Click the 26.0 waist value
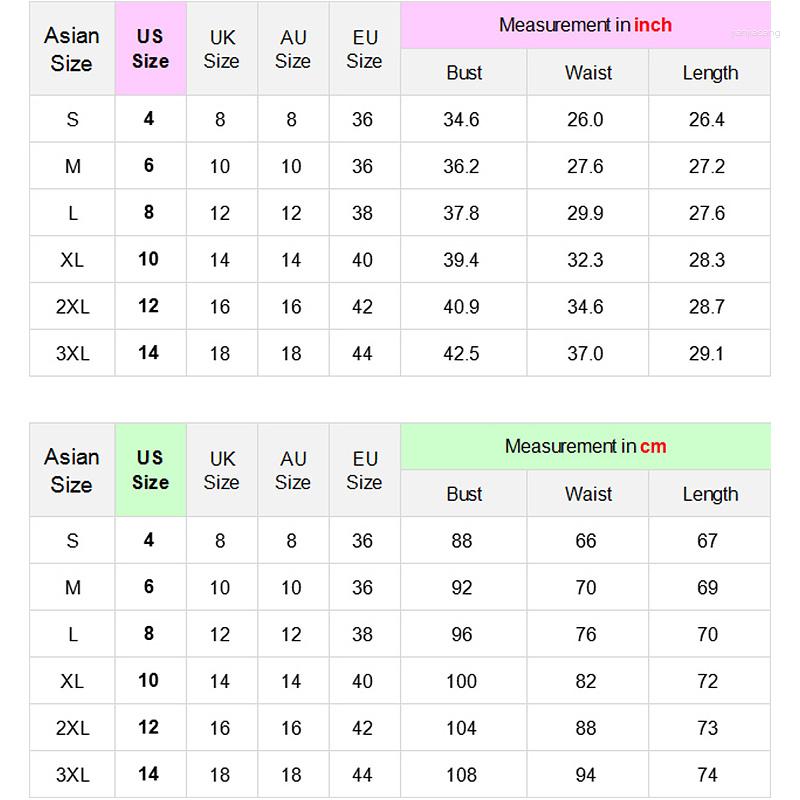This screenshot has height=800, width=800. (x=585, y=119)
